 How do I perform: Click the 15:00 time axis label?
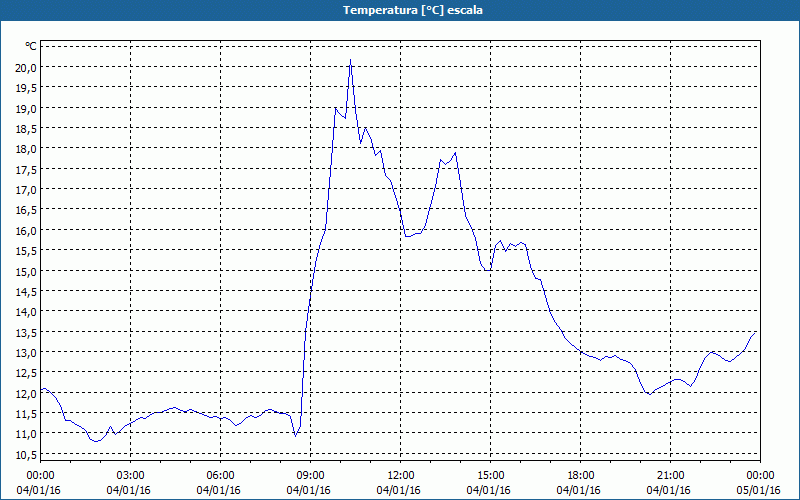point(490,476)
